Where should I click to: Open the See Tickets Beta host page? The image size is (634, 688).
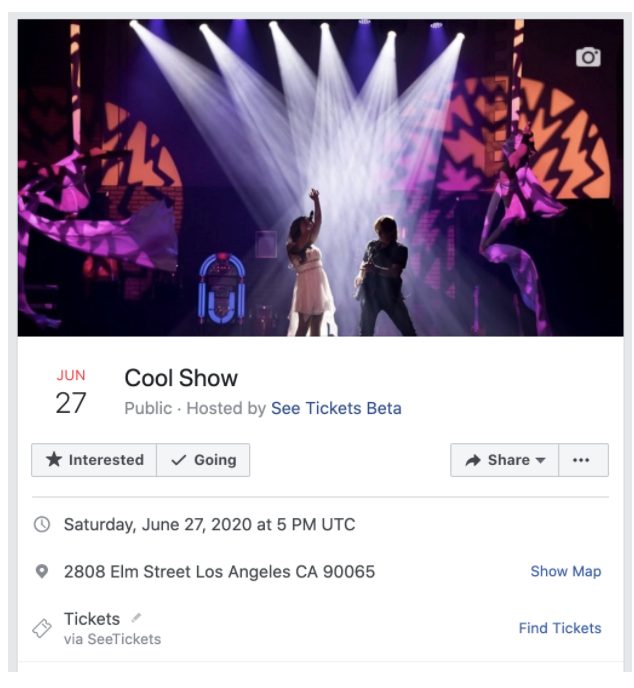336,408
